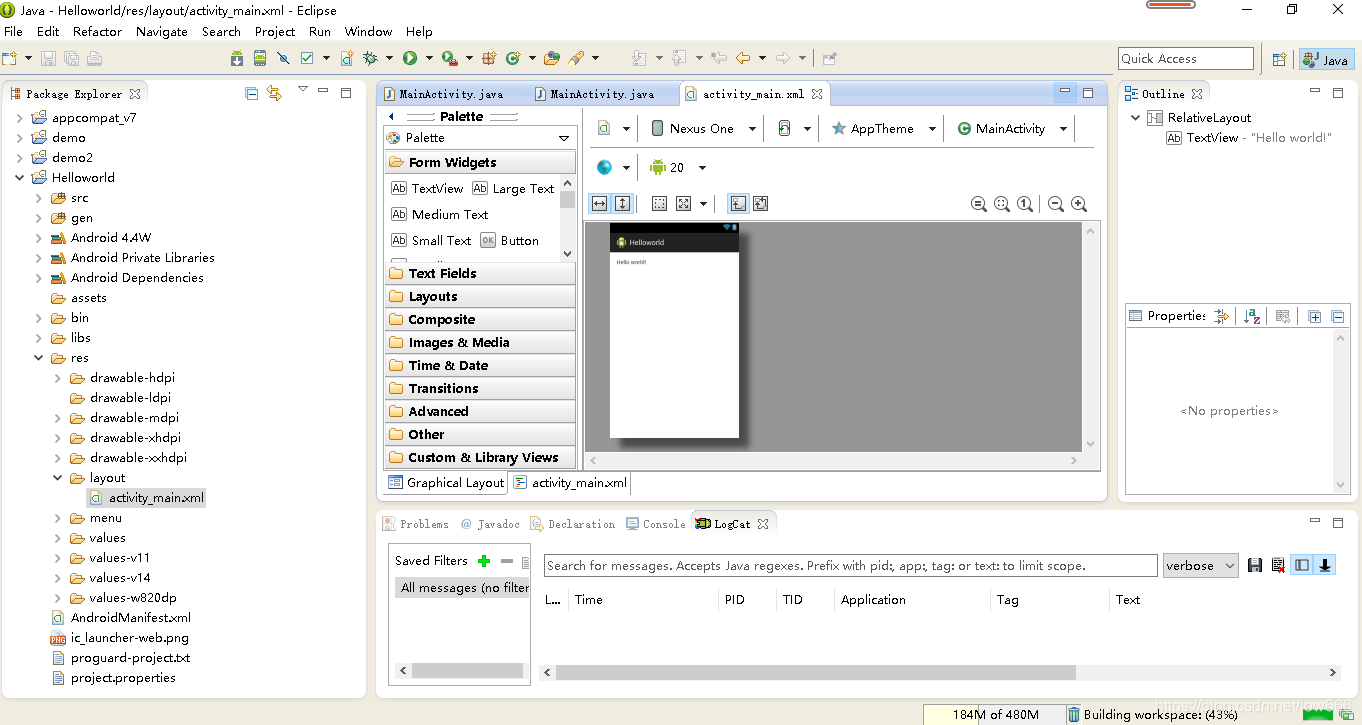Screen dimensions: 1362x725
Task: Open the verbose log level dropdown
Action: pyautogui.click(x=1200, y=565)
